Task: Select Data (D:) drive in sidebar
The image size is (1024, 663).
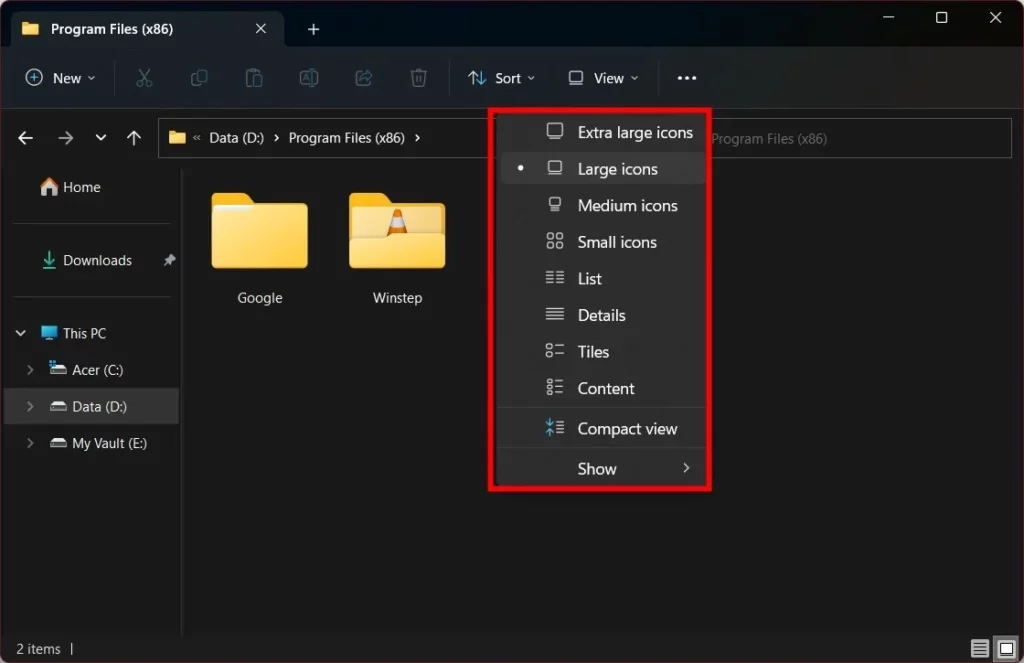Action: pyautogui.click(x=88, y=406)
